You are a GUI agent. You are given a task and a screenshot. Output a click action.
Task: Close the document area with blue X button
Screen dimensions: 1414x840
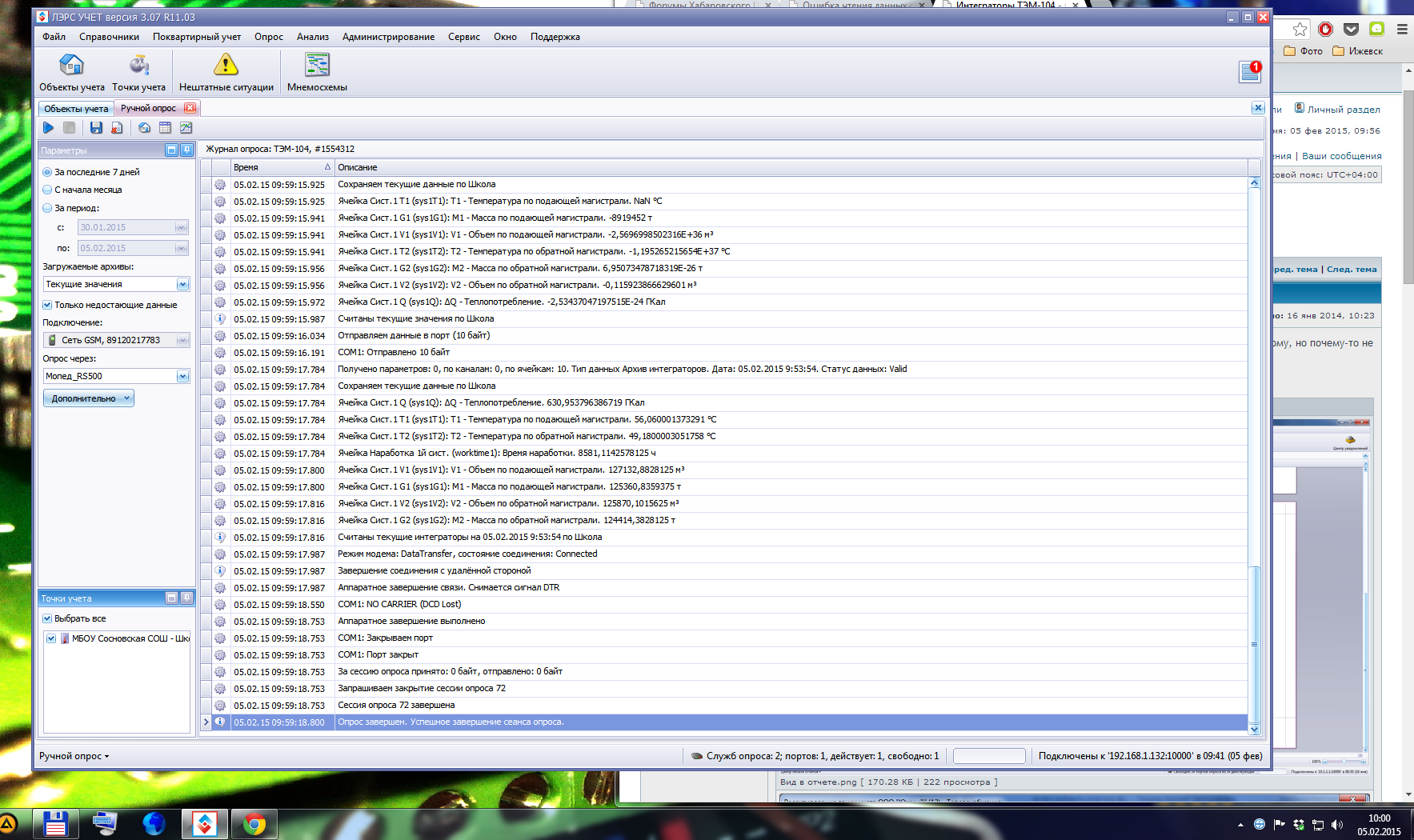(x=1258, y=108)
